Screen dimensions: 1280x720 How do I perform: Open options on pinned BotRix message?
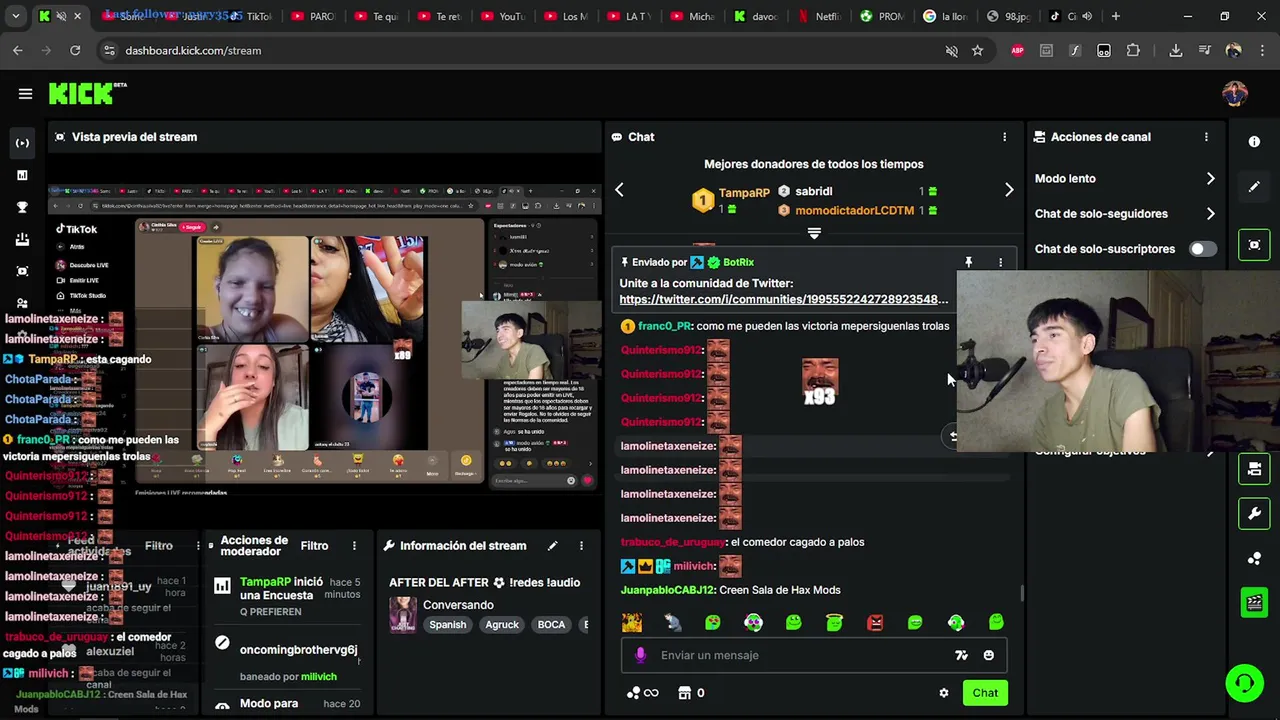pos(1000,262)
